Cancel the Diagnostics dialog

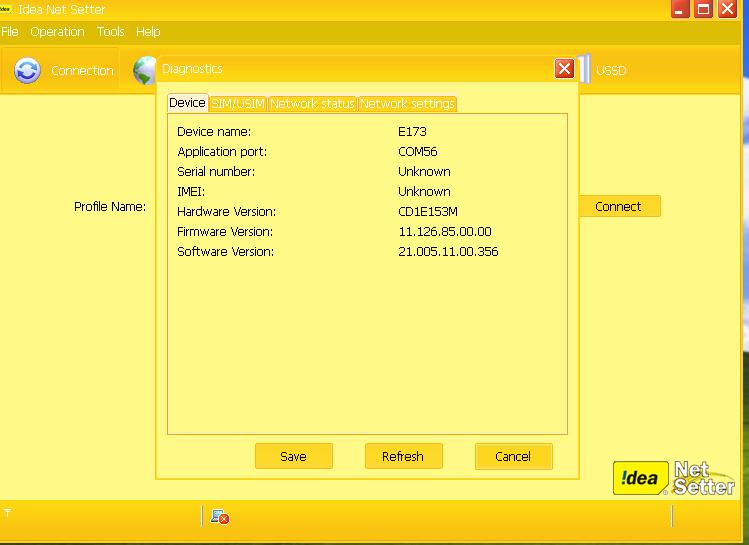(x=513, y=456)
